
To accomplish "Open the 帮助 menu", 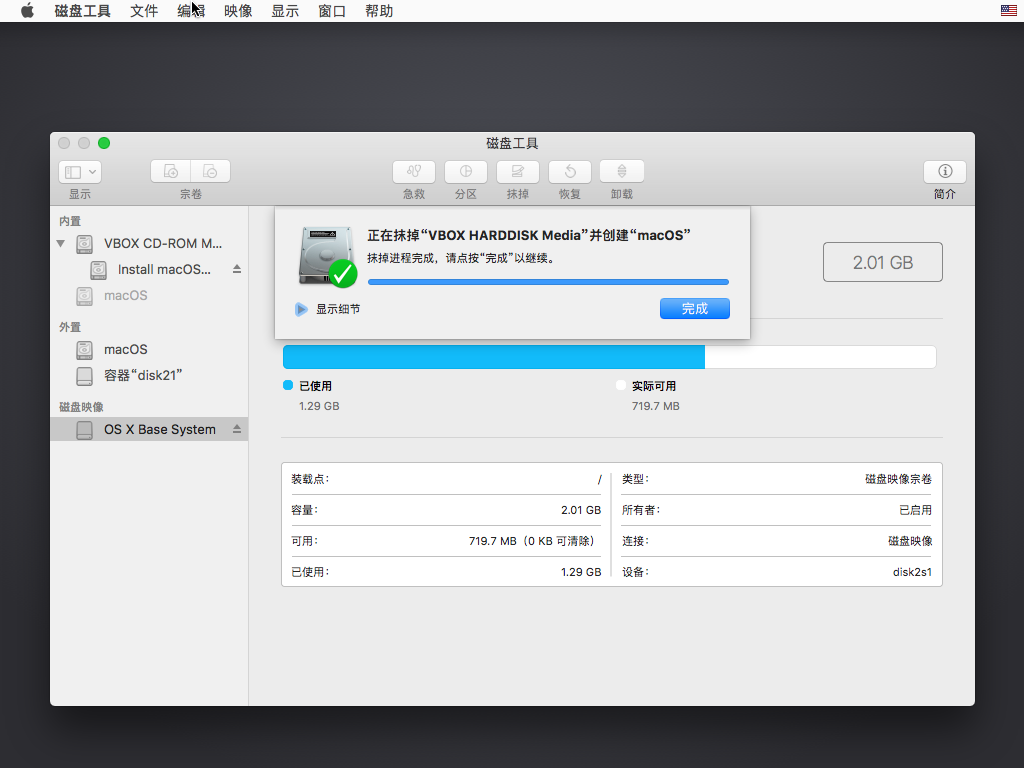I will click(379, 11).
